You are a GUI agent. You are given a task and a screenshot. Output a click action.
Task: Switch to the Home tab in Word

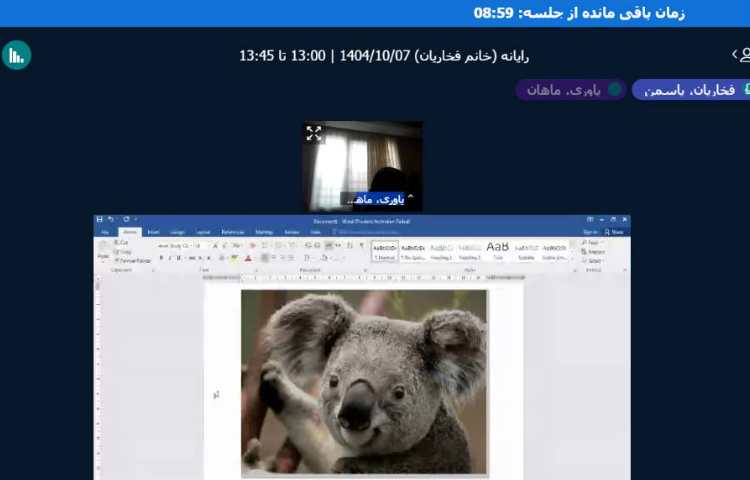point(130,232)
